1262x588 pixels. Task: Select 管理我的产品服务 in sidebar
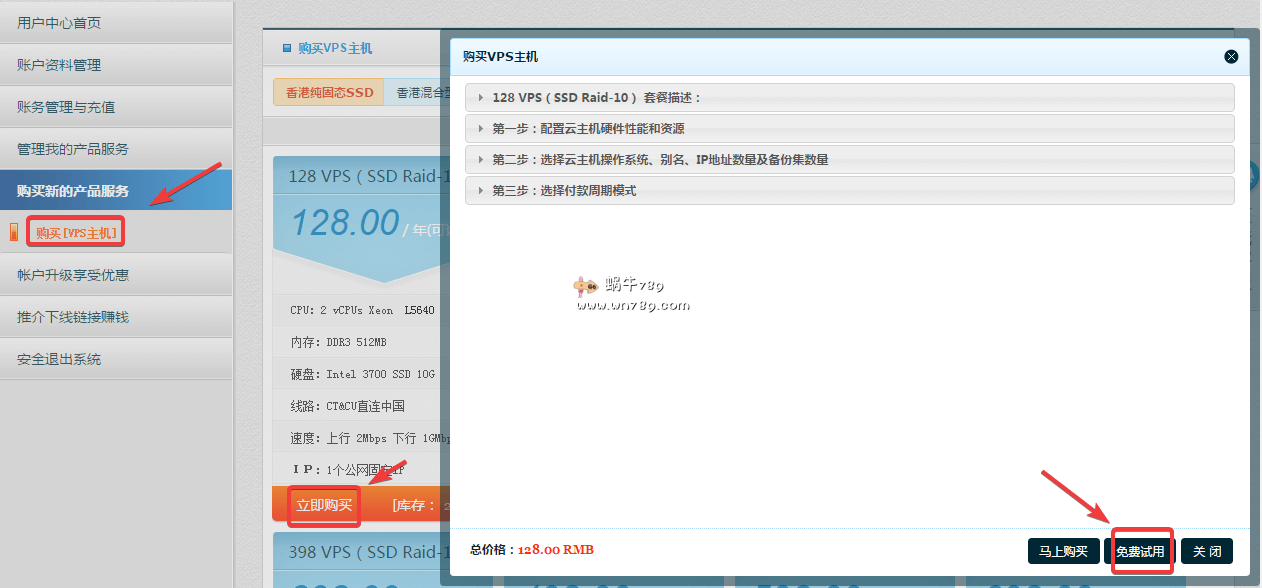73,149
